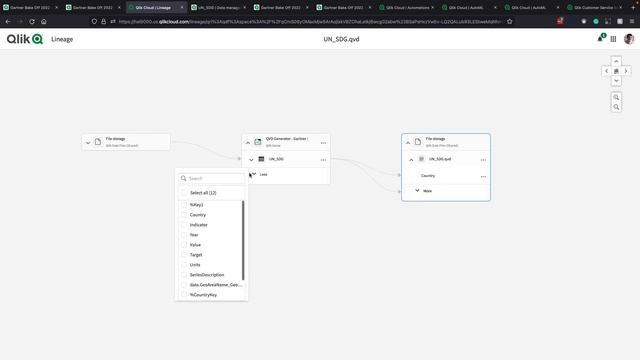
Task: Open the user profile avatar
Action: point(629,39)
